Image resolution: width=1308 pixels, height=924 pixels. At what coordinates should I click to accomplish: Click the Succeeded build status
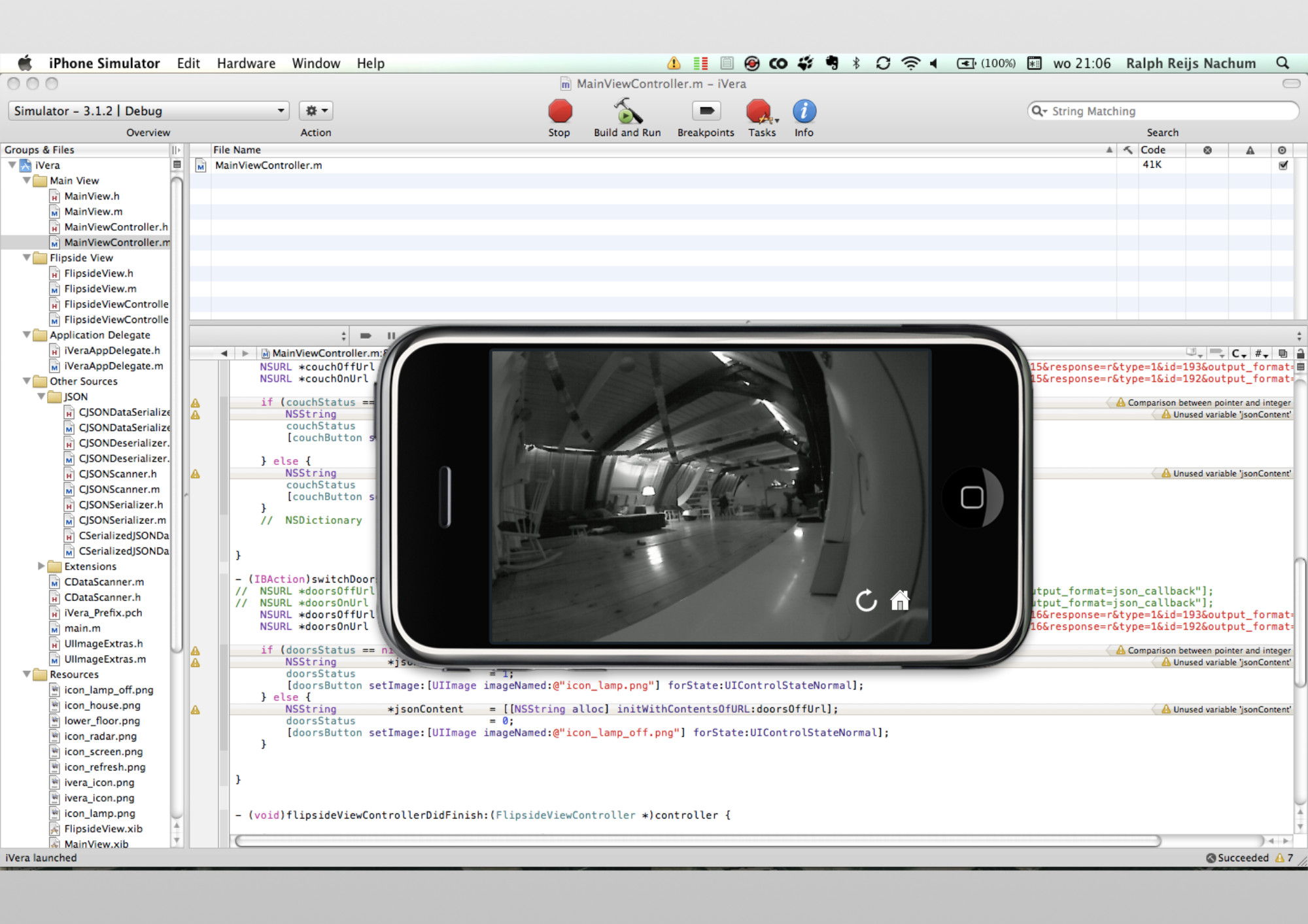pos(1237,858)
